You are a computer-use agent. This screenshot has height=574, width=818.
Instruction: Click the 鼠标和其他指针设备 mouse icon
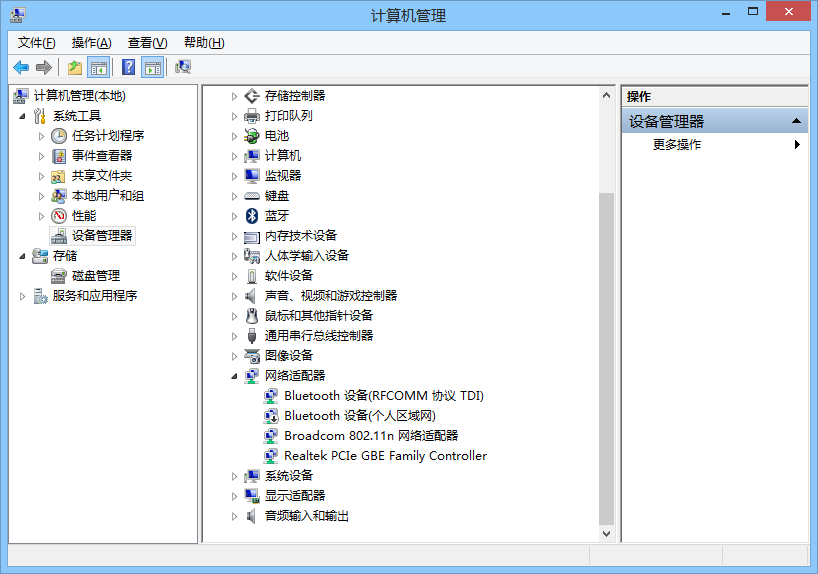click(x=252, y=316)
